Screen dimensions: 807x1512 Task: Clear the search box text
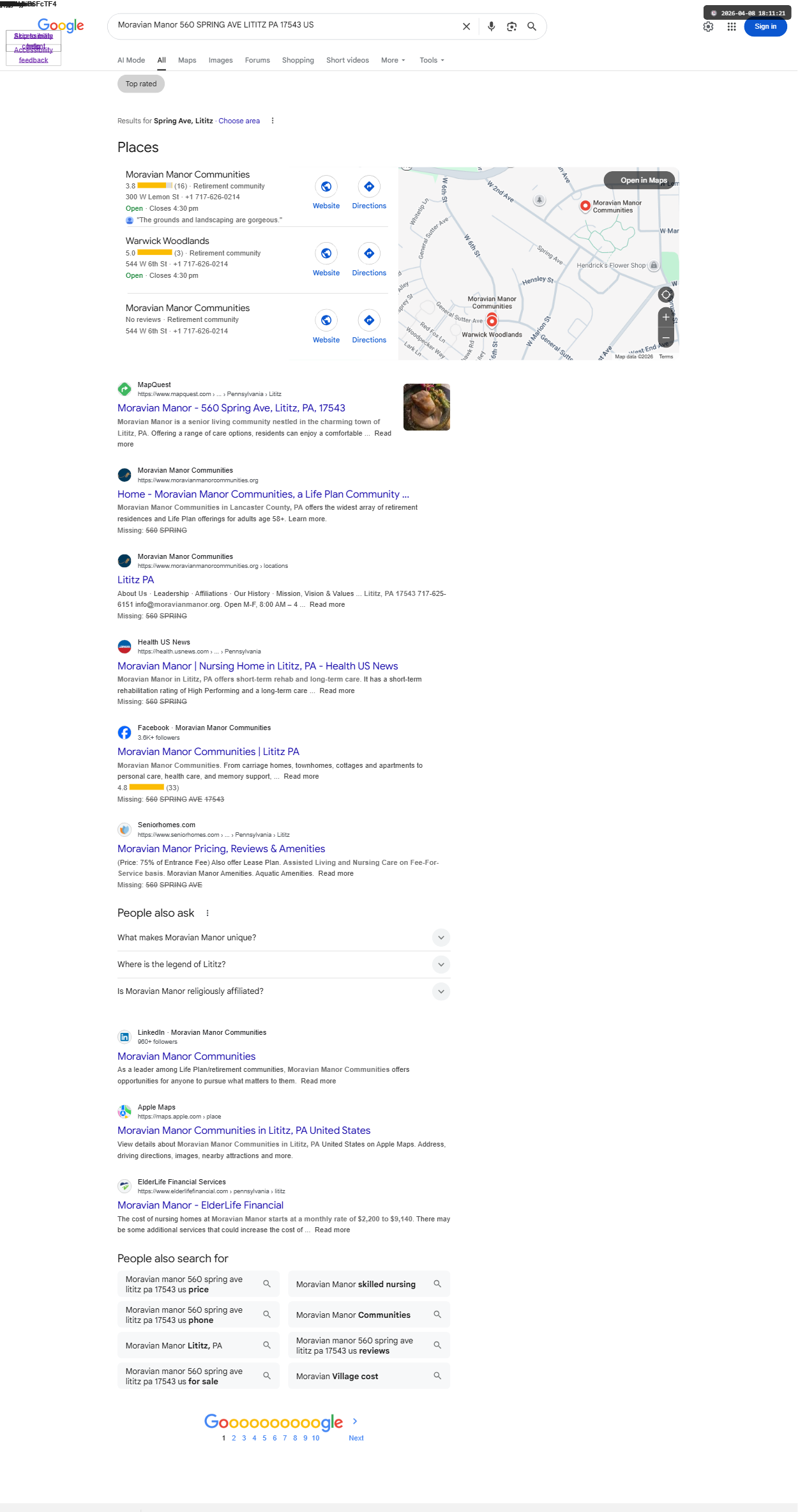[466, 26]
